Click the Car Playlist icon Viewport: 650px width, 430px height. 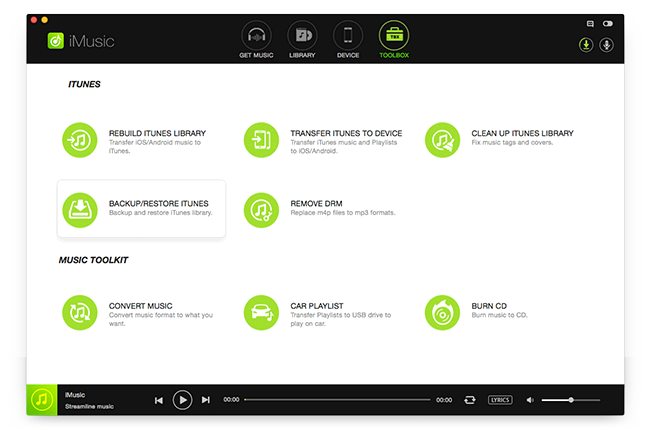261,313
